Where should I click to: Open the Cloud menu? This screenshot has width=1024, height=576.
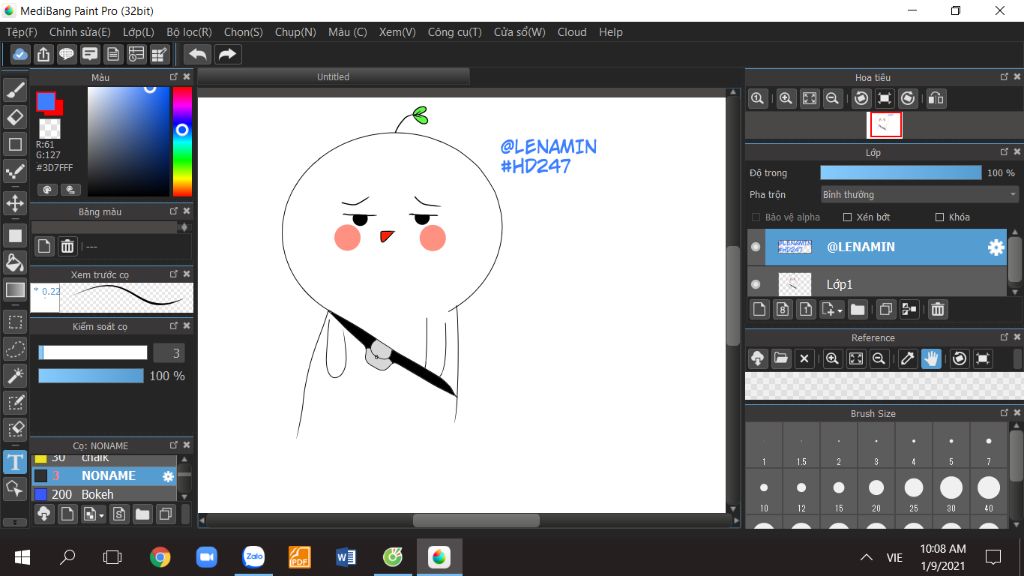coord(571,32)
